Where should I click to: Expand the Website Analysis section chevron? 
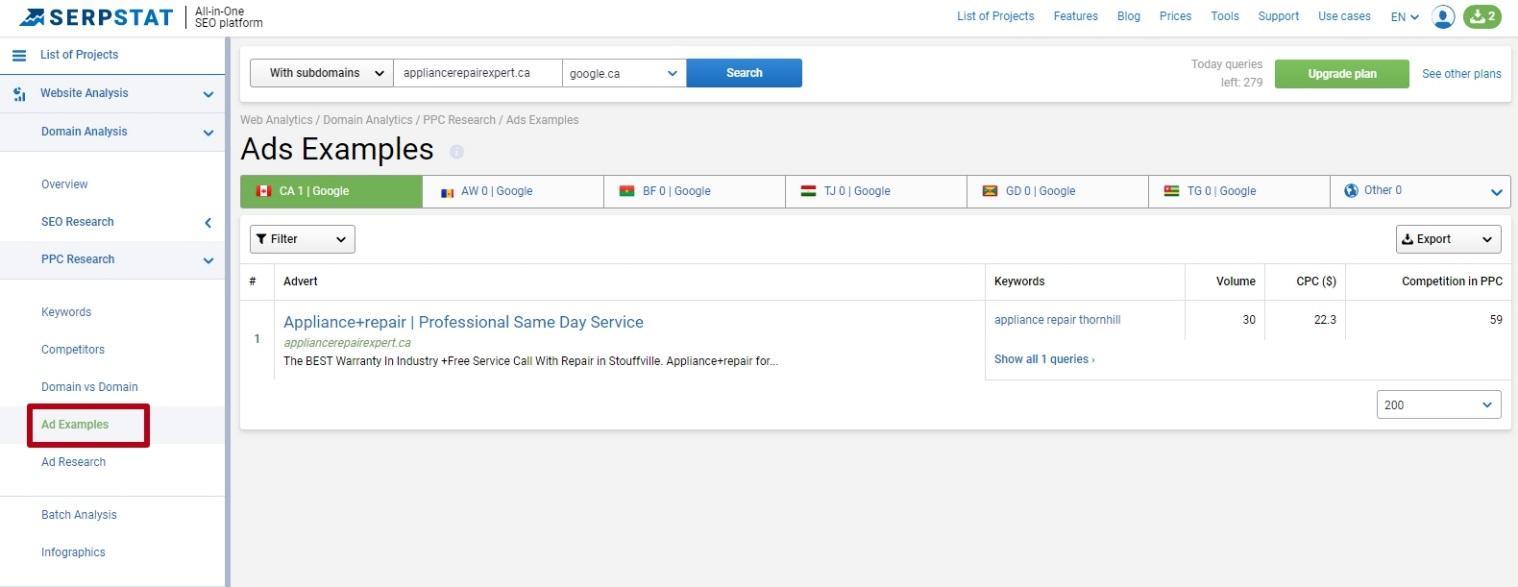point(208,94)
